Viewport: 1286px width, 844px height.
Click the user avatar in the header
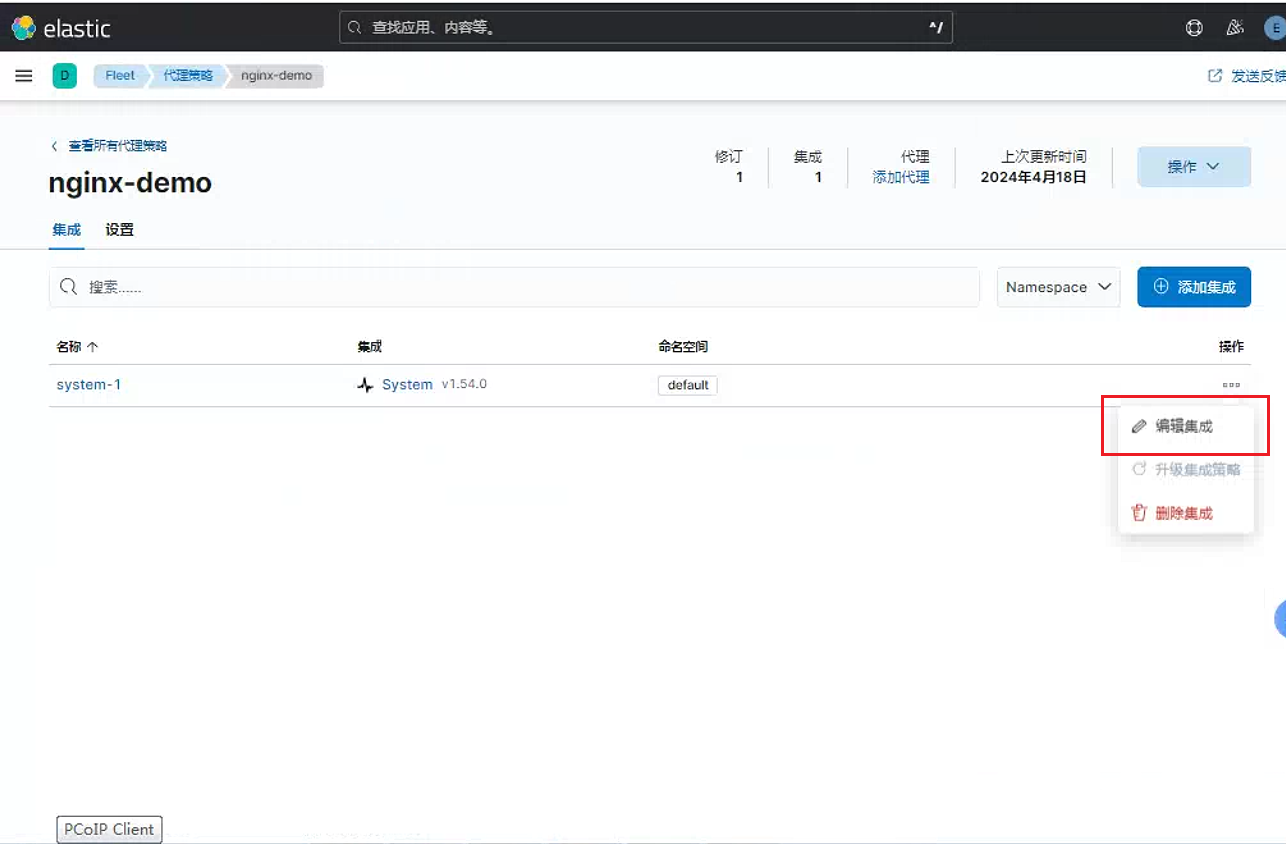tap(1274, 28)
